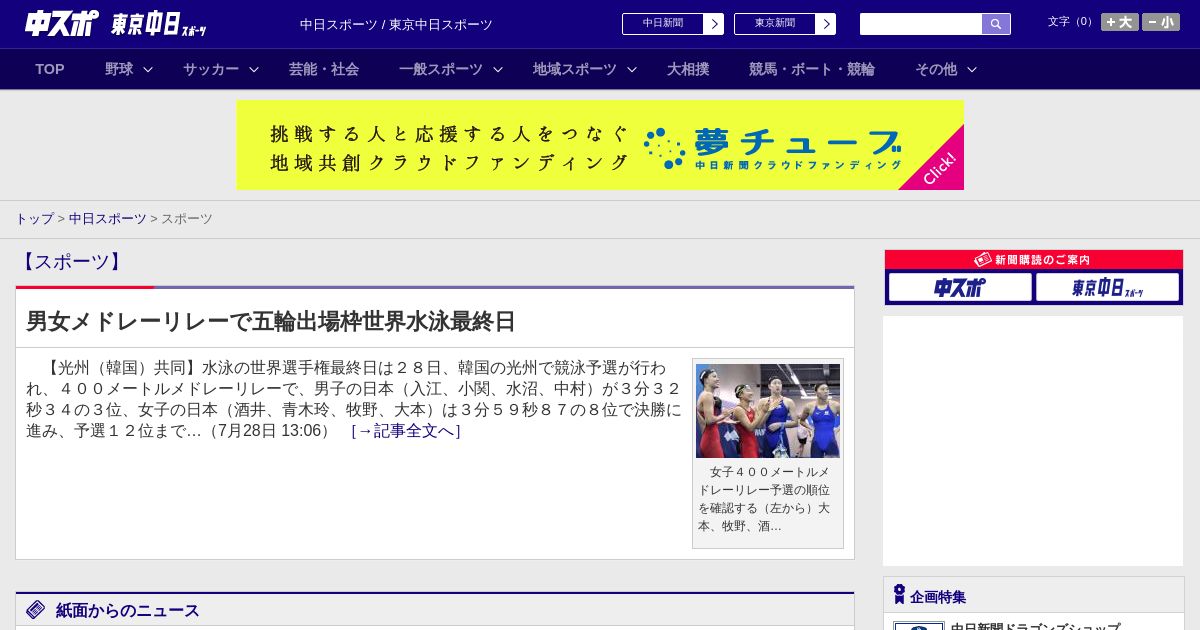This screenshot has width=1200, height=630.
Task: Expand その他 dropdown chevron
Action: [x=972, y=69]
